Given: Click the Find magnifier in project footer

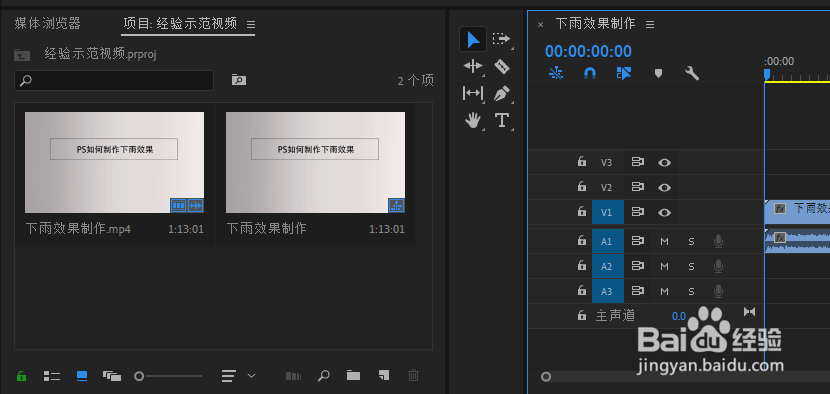Looking at the screenshot, I should [x=323, y=376].
